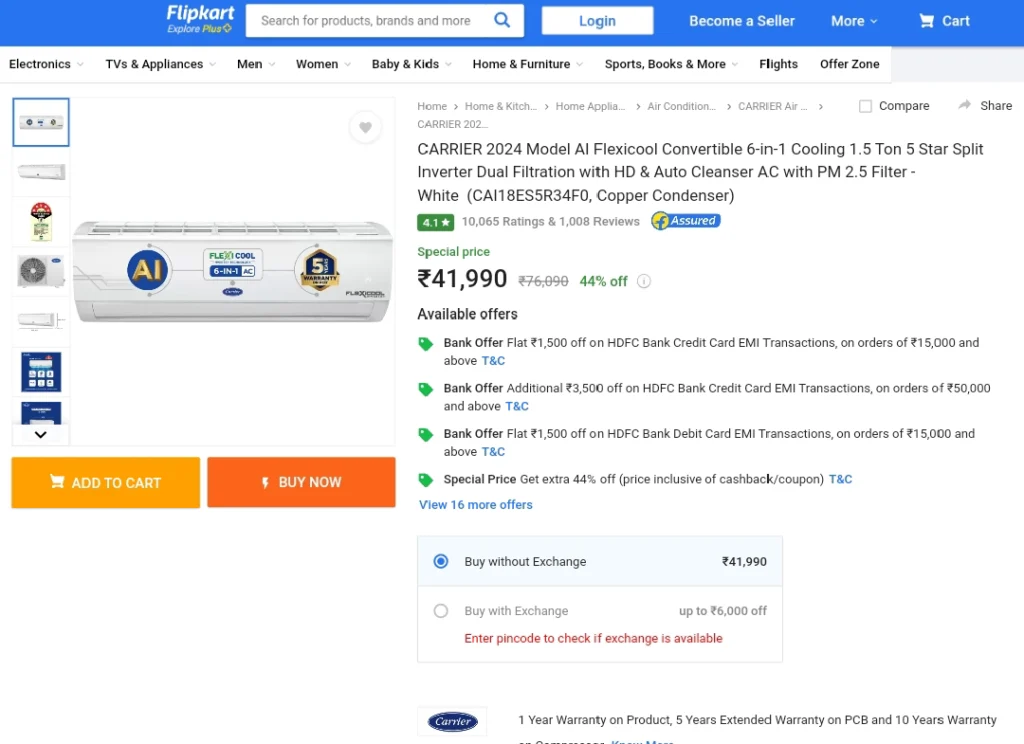Open Home & Kitchen breadcrumb link

pyautogui.click(x=500, y=106)
